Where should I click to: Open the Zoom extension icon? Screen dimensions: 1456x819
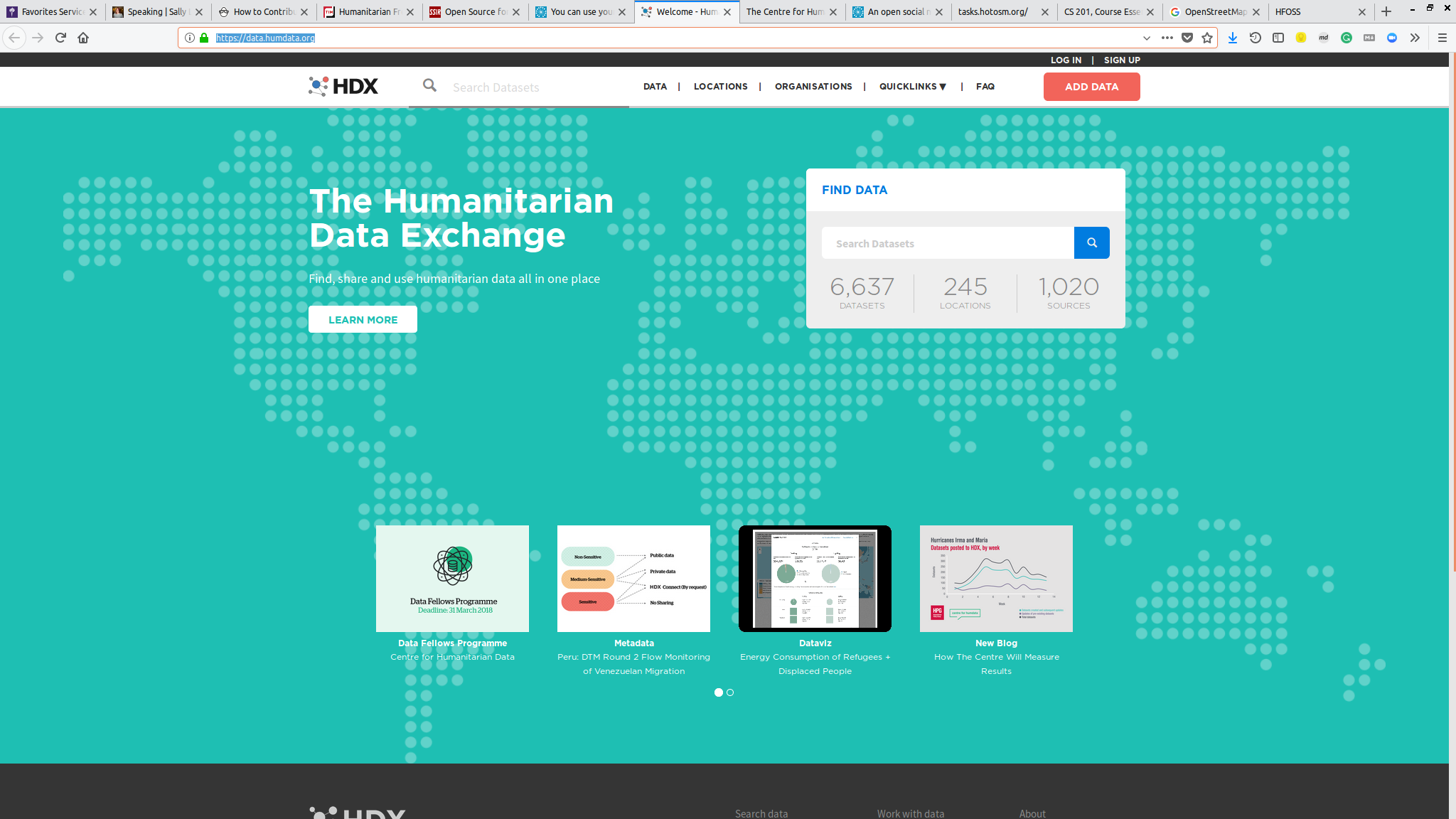(x=1392, y=38)
